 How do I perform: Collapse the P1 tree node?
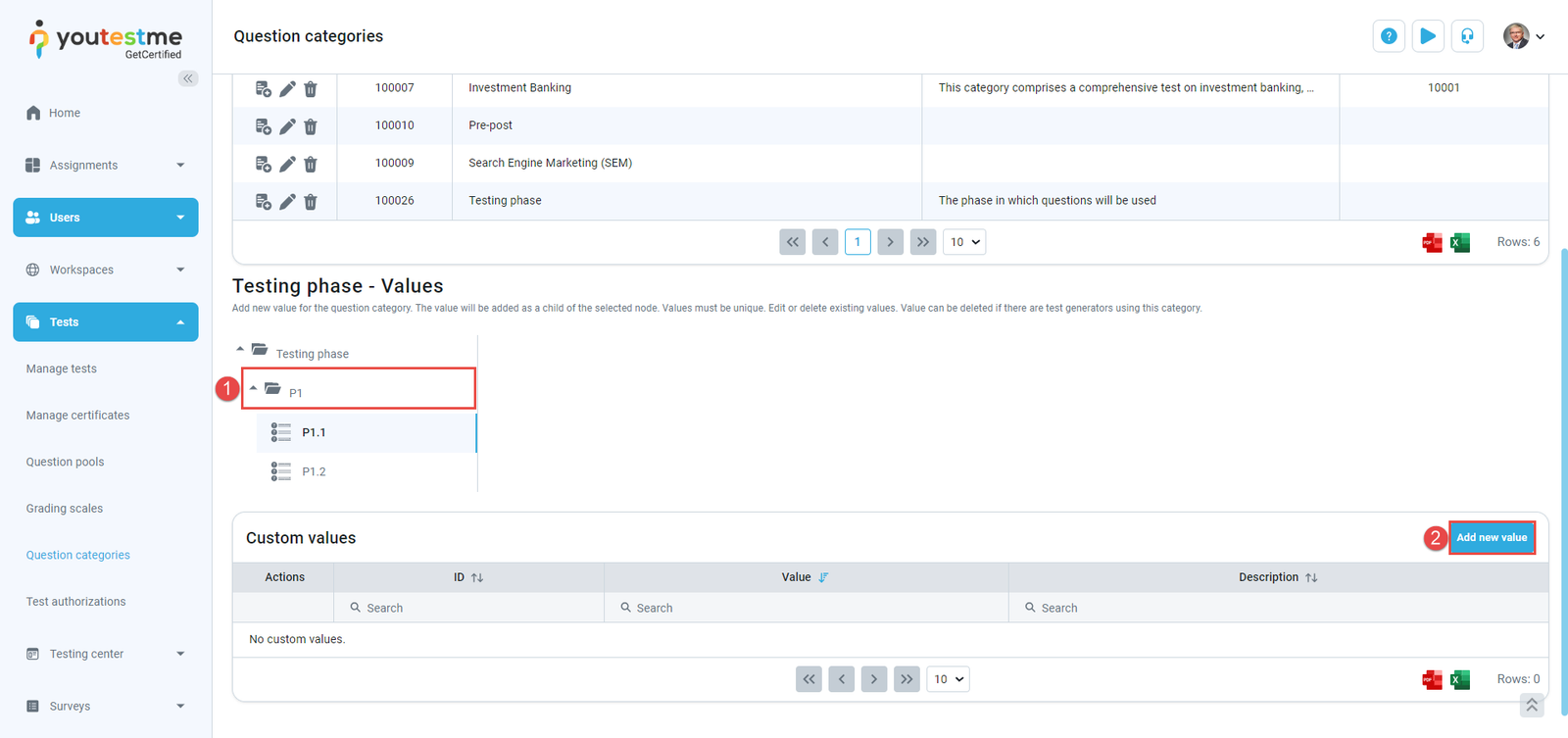pyautogui.click(x=254, y=389)
